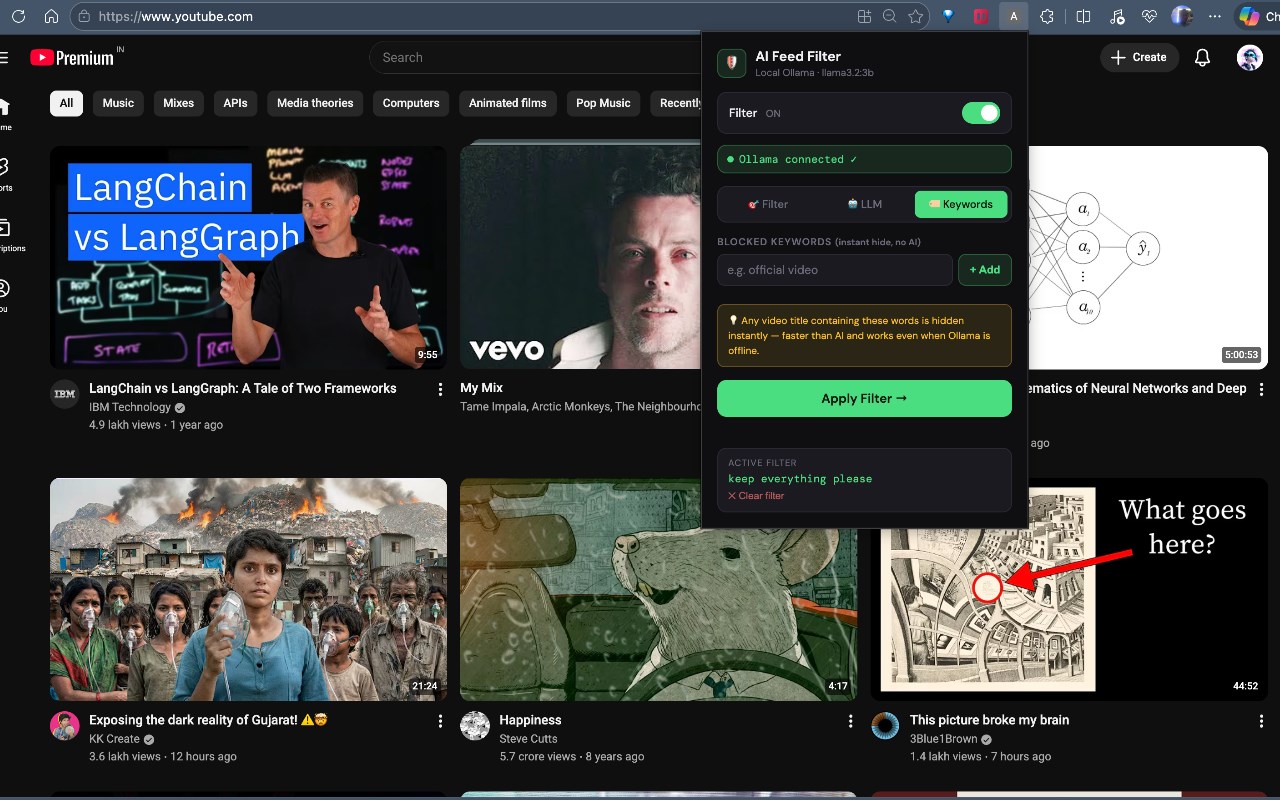Open the Steve Cutts channel name link

(529, 739)
